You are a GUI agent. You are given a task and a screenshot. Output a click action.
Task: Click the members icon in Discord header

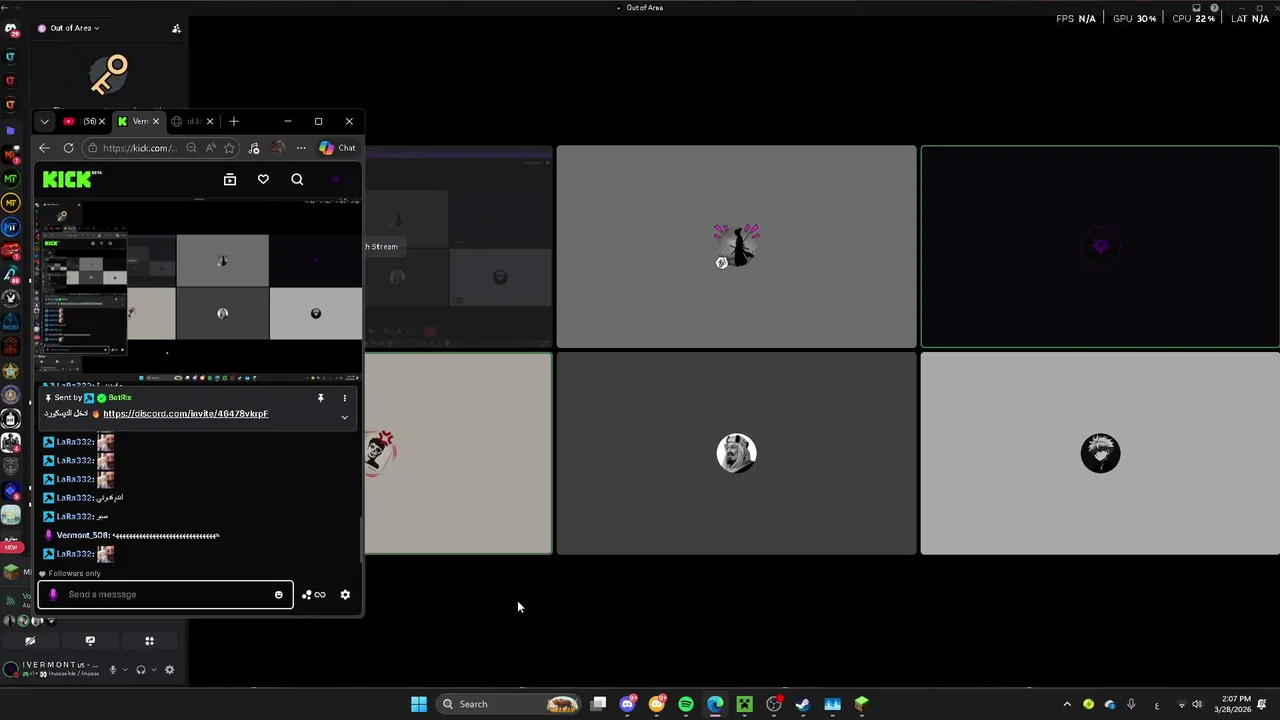pos(176,28)
